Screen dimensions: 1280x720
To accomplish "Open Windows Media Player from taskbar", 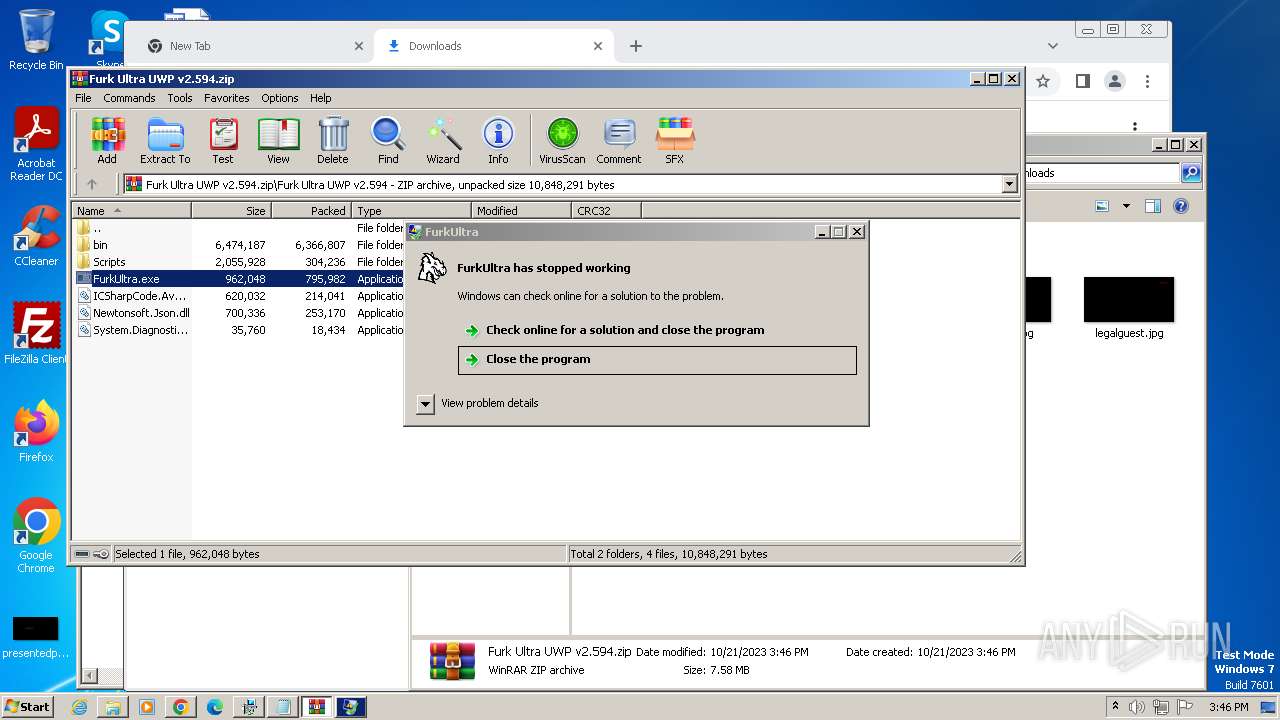I will tap(147, 707).
